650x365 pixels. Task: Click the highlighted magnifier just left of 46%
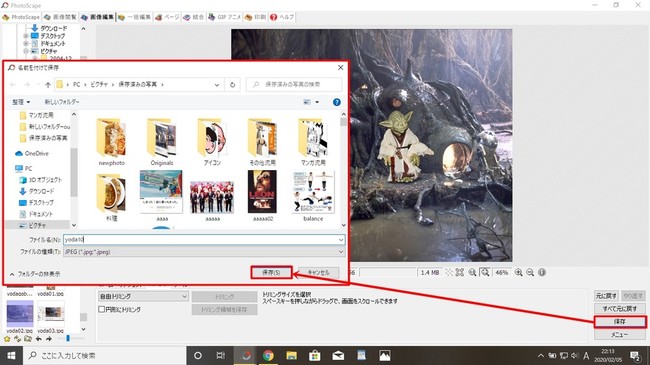(485, 273)
